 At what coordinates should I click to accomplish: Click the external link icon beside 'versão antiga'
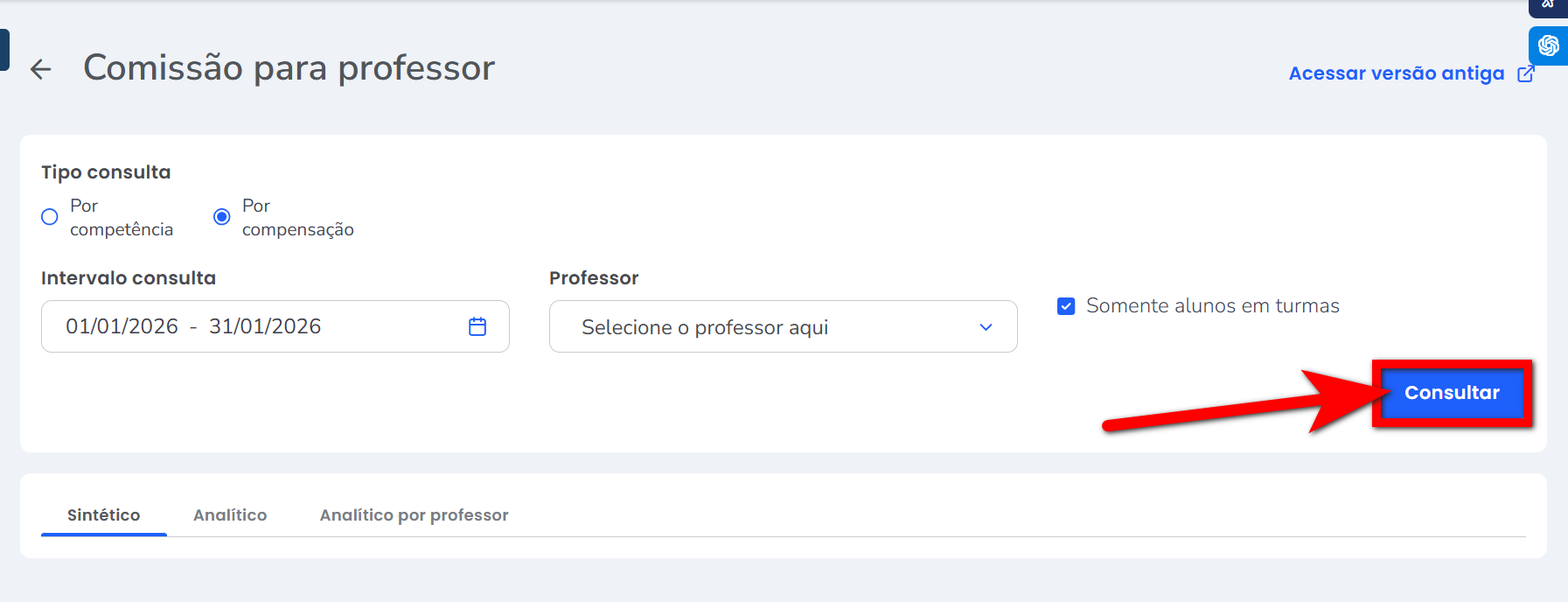[1526, 73]
